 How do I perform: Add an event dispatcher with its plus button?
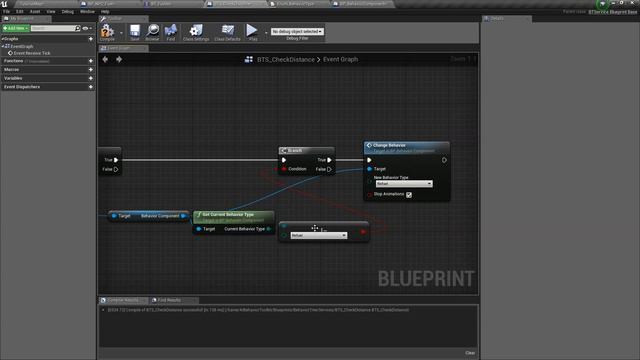pyautogui.click(x=91, y=87)
